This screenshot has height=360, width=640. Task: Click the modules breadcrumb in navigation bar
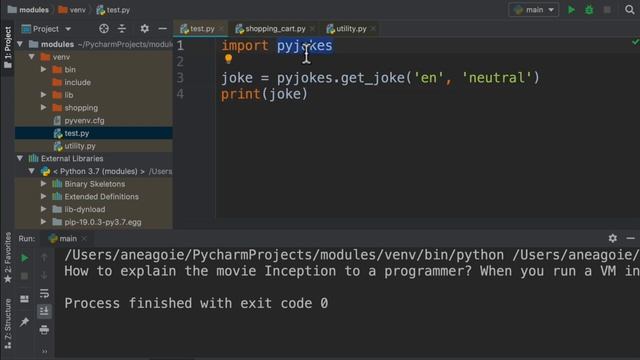(x=28, y=10)
